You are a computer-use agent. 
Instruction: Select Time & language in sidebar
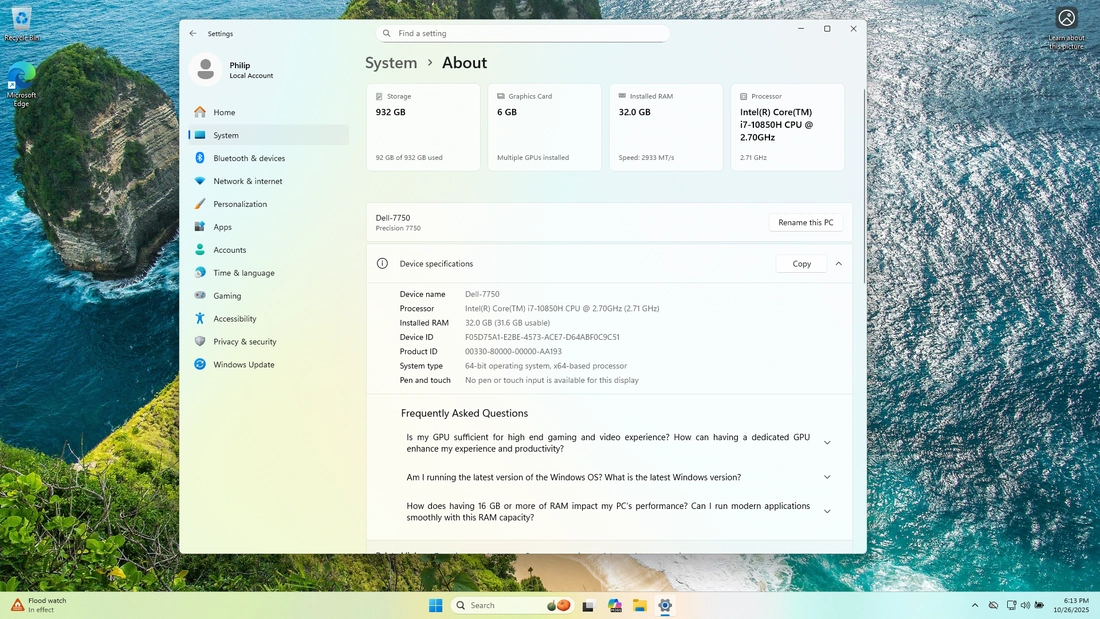(243, 273)
